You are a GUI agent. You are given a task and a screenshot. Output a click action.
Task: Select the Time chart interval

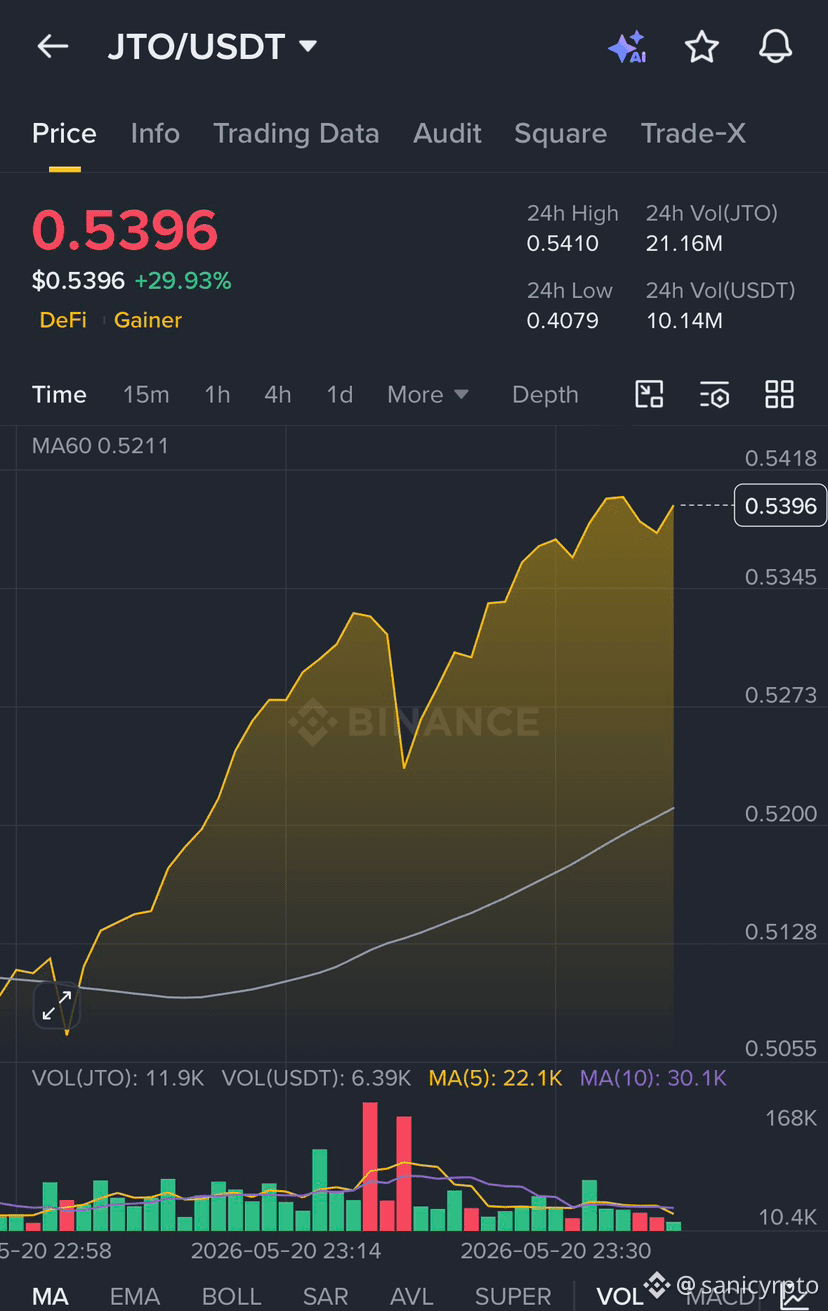pos(59,395)
